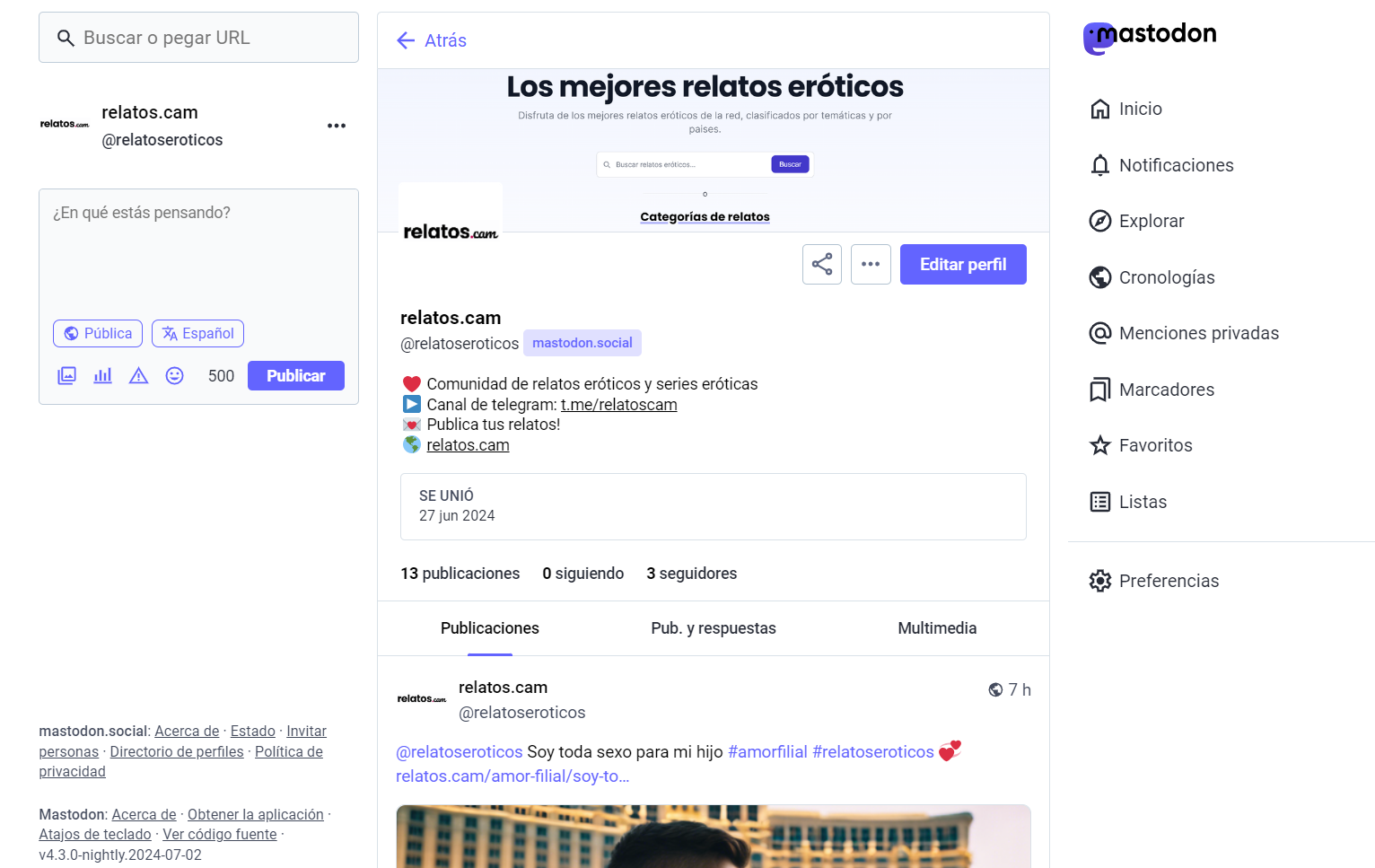1375x868 pixels.
Task: Toggle content warning triangle icon
Action: click(139, 376)
